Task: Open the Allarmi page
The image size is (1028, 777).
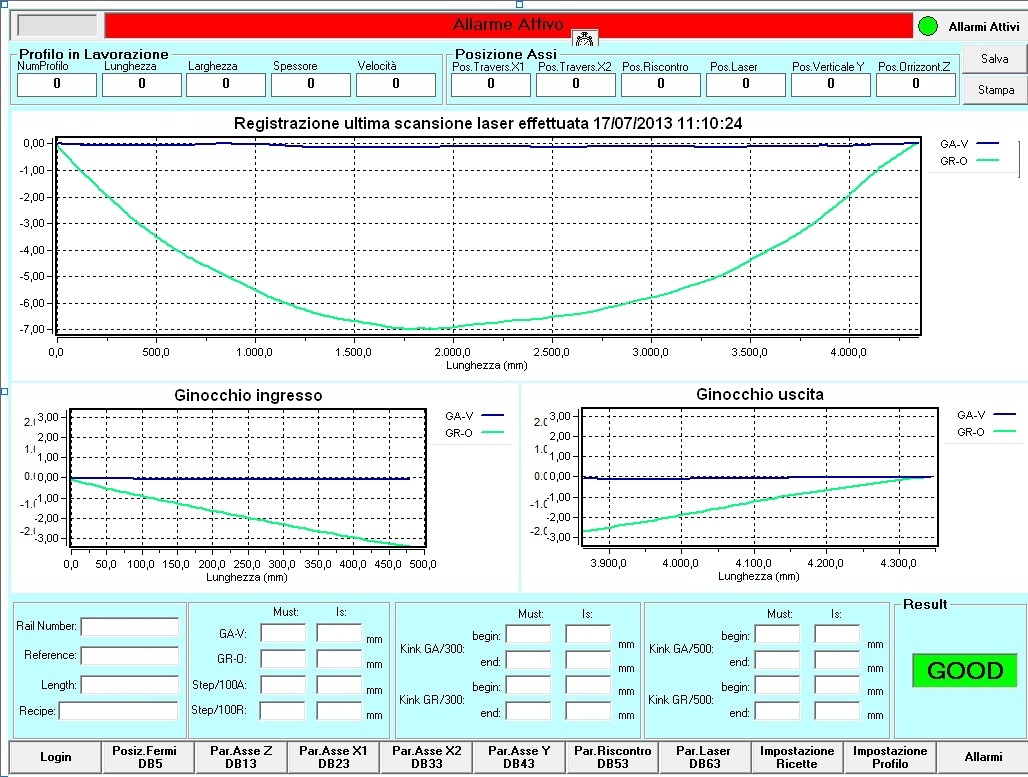Action: (x=982, y=757)
